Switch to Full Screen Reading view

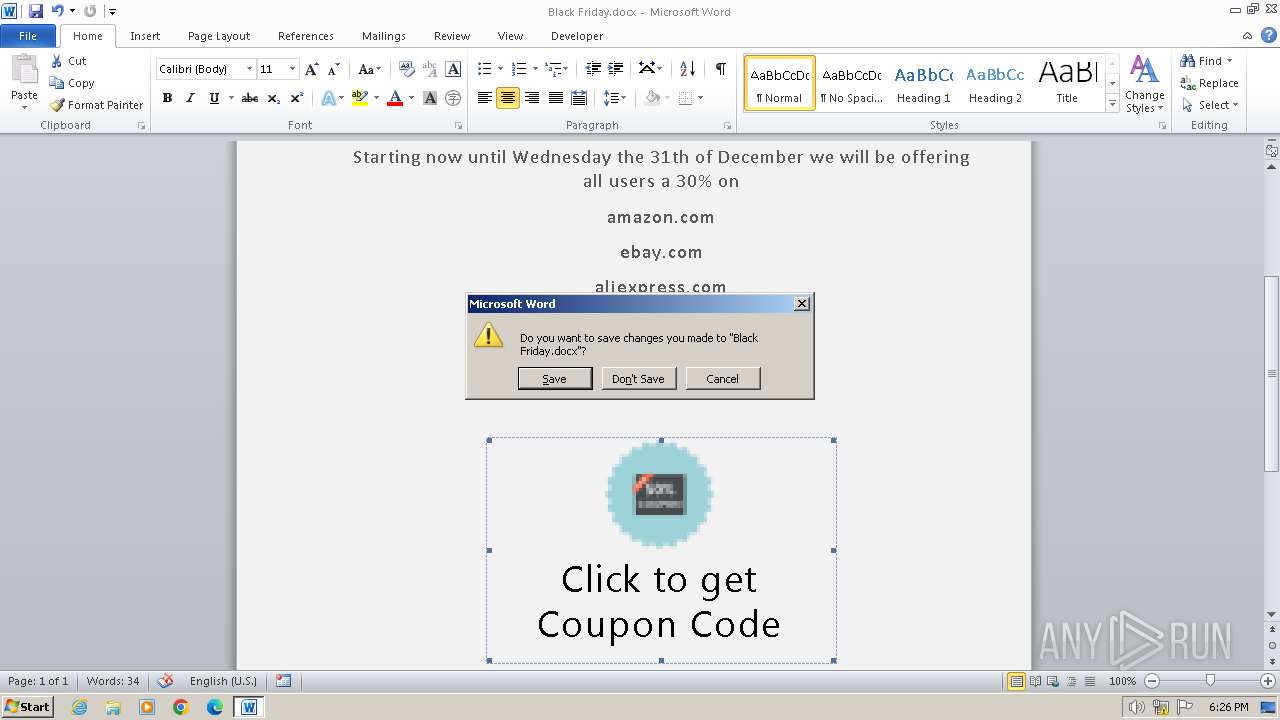(1035, 681)
